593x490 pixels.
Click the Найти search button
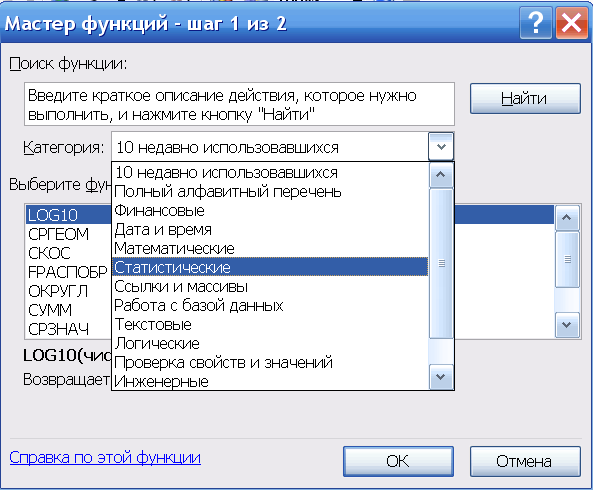pyautogui.click(x=525, y=99)
